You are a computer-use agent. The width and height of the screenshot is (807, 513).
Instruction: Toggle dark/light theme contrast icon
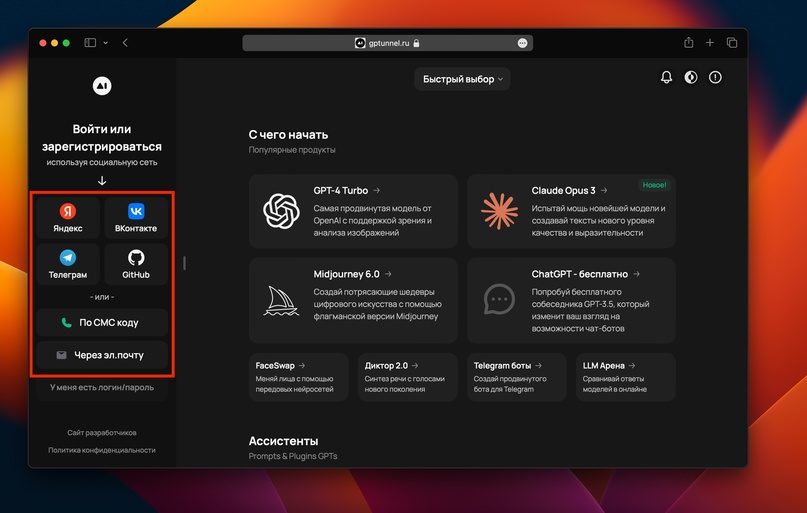click(x=691, y=78)
